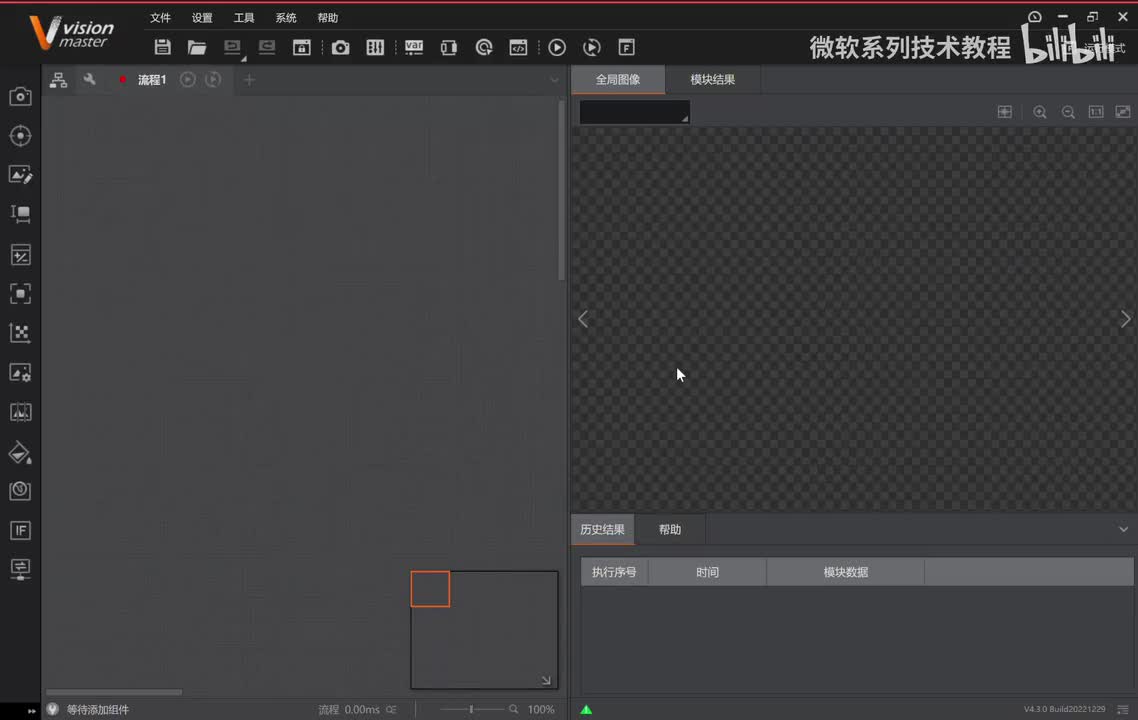Open the controller sliders icon

point(375,47)
